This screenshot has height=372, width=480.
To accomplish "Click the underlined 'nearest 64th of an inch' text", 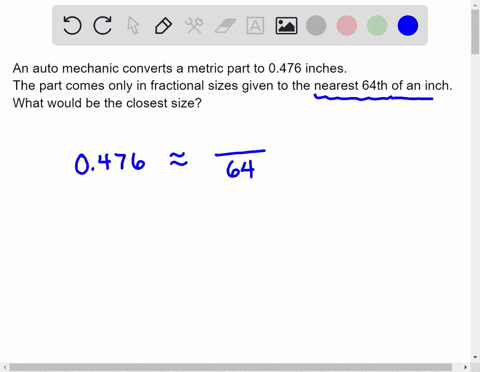I will click(383, 86).
